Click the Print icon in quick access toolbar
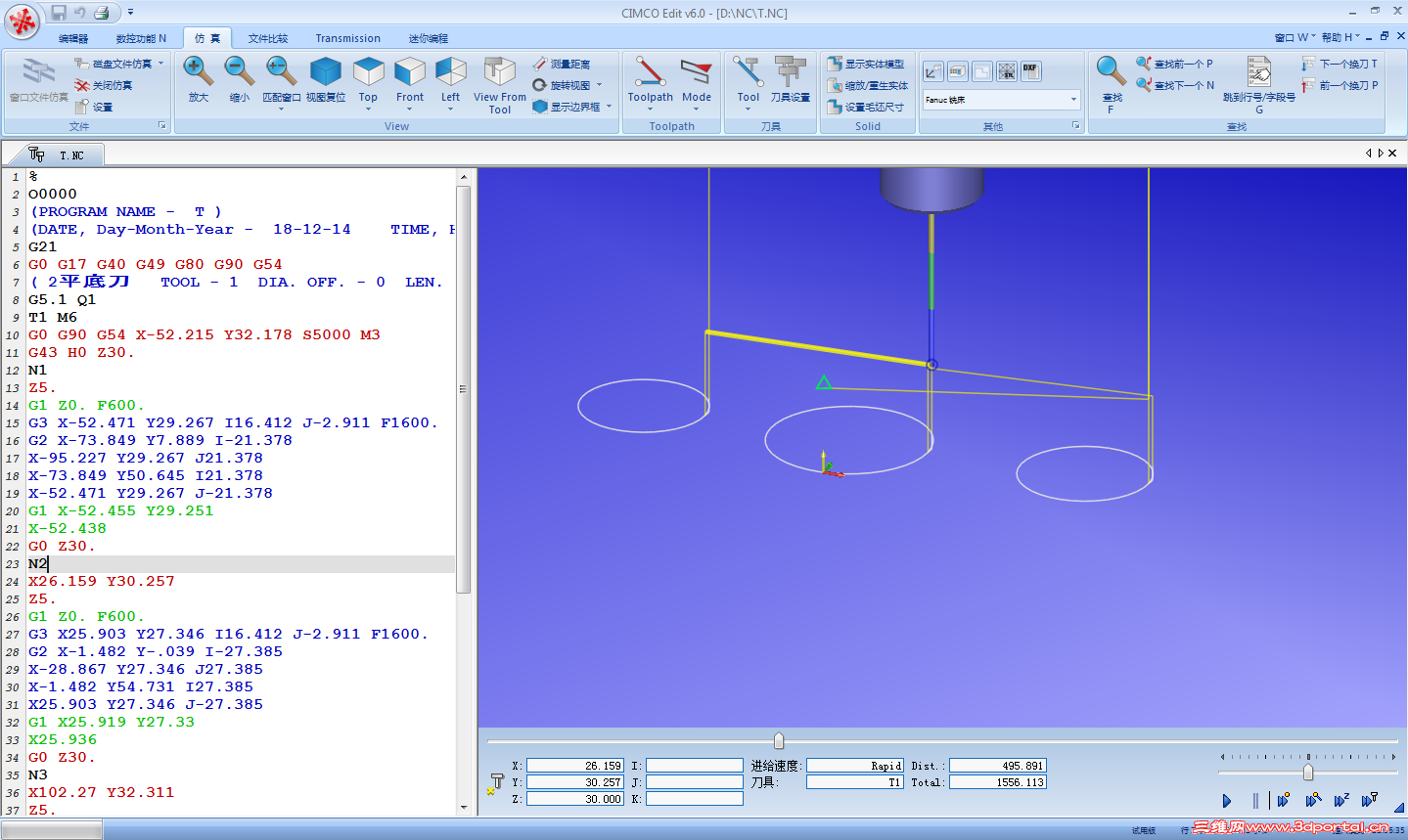This screenshot has height=840, width=1408. (101, 13)
